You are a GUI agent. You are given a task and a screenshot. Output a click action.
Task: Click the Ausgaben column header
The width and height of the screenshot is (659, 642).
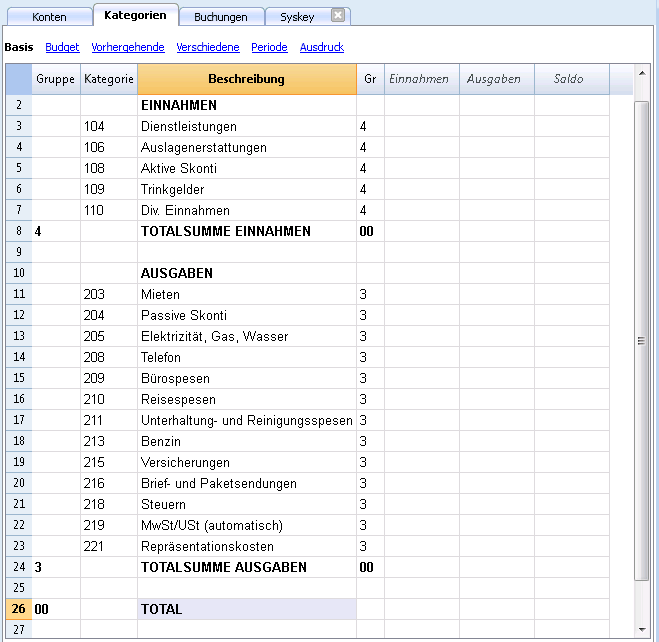[x=497, y=79]
